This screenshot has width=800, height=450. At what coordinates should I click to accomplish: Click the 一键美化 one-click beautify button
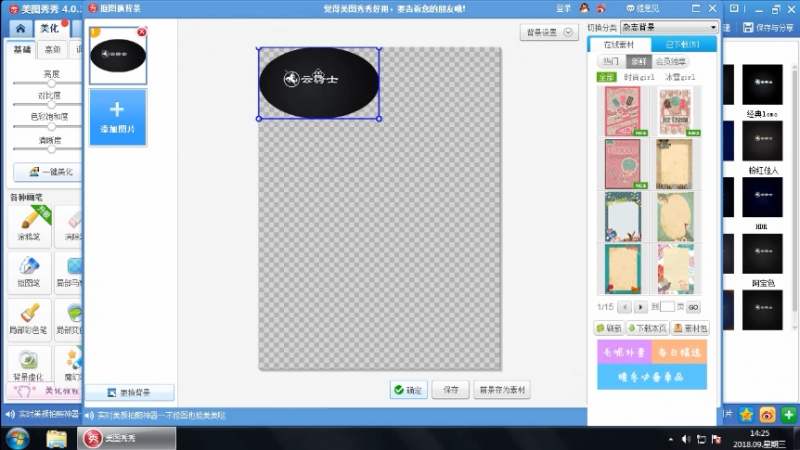click(49, 172)
